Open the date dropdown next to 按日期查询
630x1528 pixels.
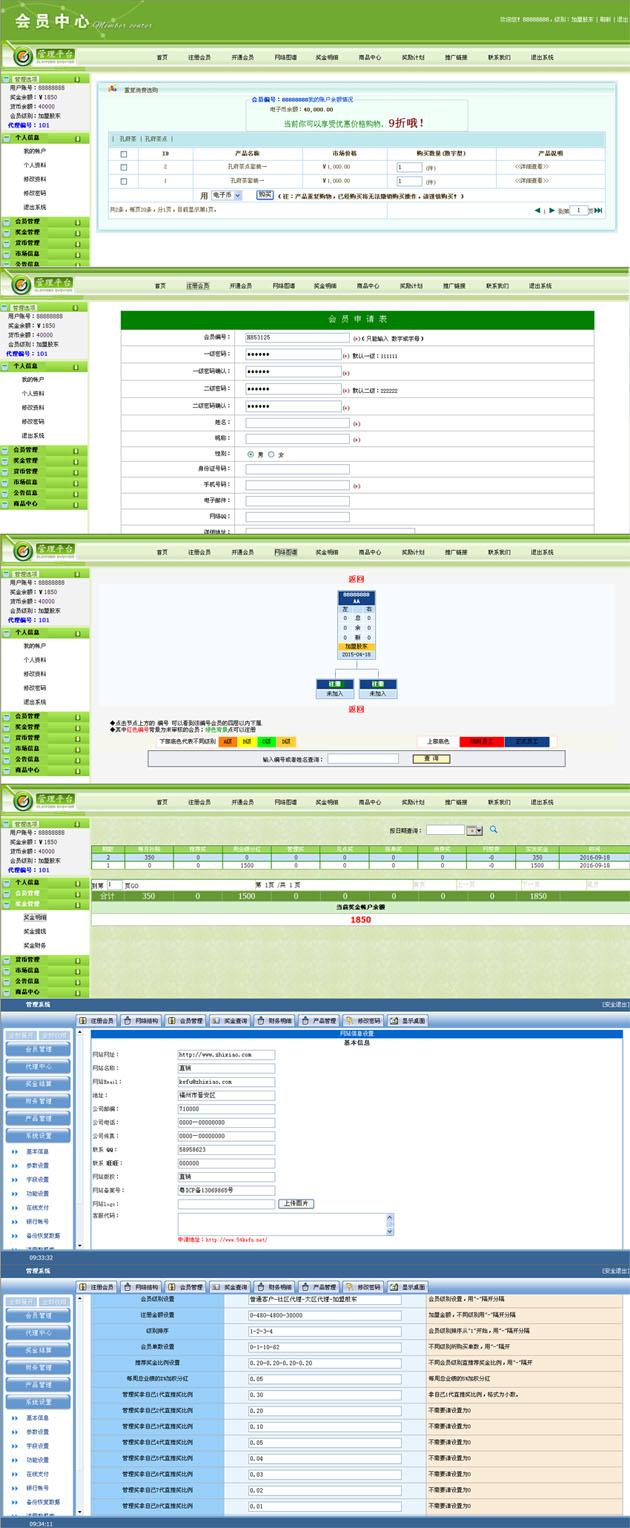click(x=474, y=830)
